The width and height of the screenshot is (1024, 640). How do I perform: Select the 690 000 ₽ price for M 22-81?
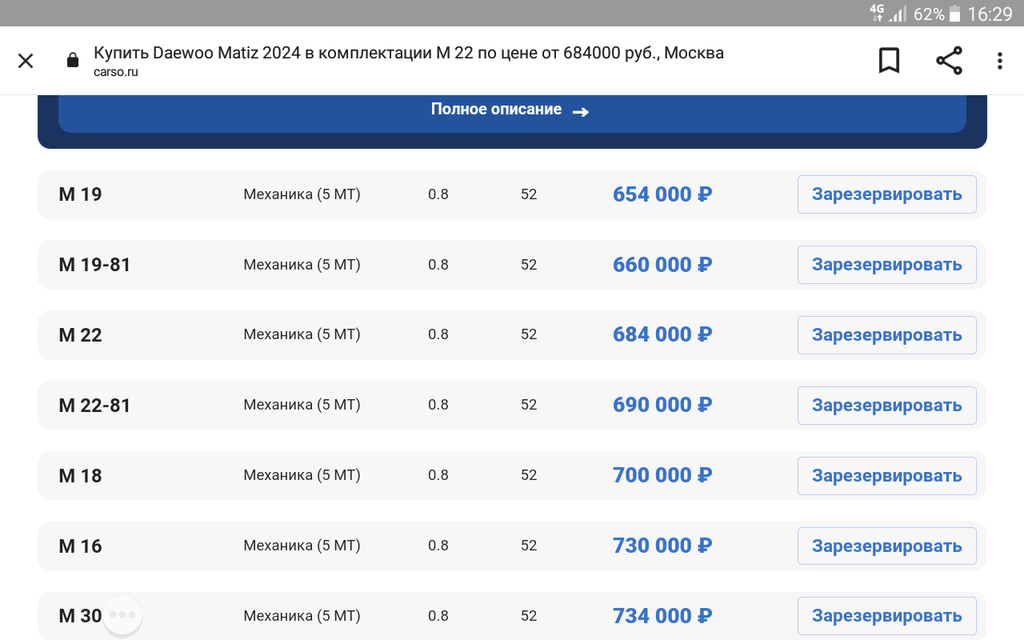click(662, 405)
